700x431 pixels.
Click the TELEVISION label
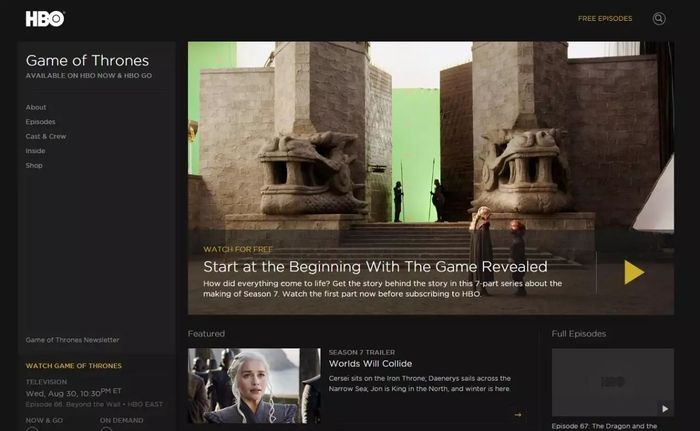tap(46, 382)
